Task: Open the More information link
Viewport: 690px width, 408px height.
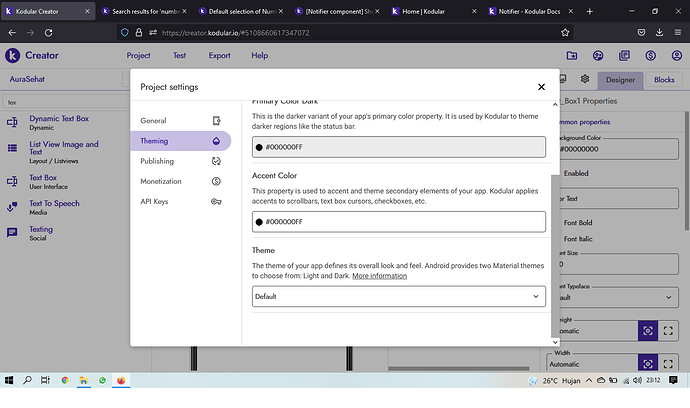Action: [x=379, y=276]
